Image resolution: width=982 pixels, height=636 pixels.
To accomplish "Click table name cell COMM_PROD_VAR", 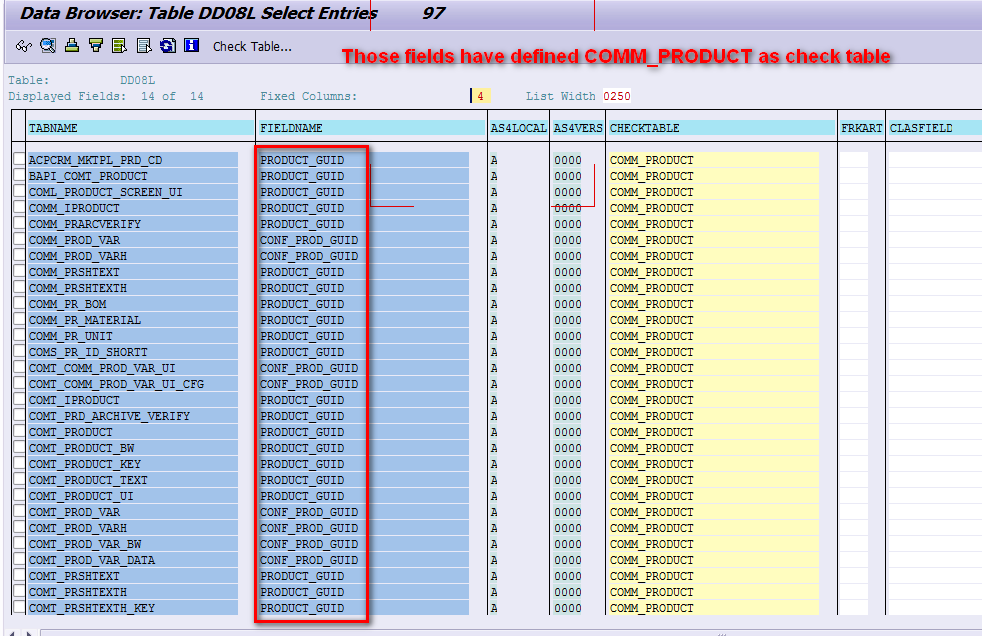I will click(132, 240).
